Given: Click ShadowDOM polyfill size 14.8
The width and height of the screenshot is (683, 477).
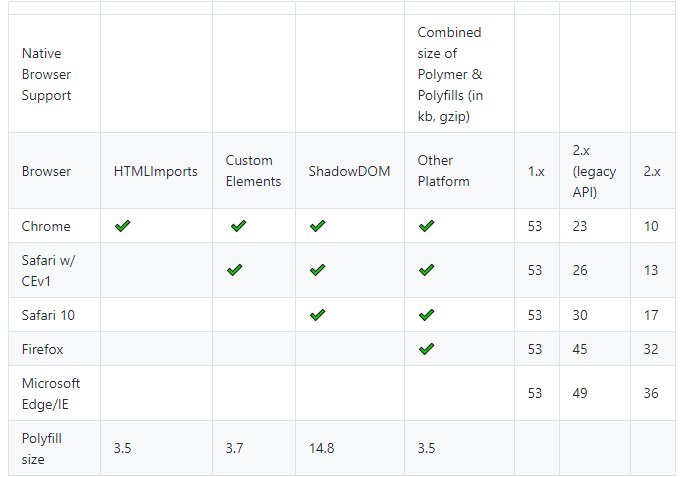Looking at the screenshot, I should point(321,448).
